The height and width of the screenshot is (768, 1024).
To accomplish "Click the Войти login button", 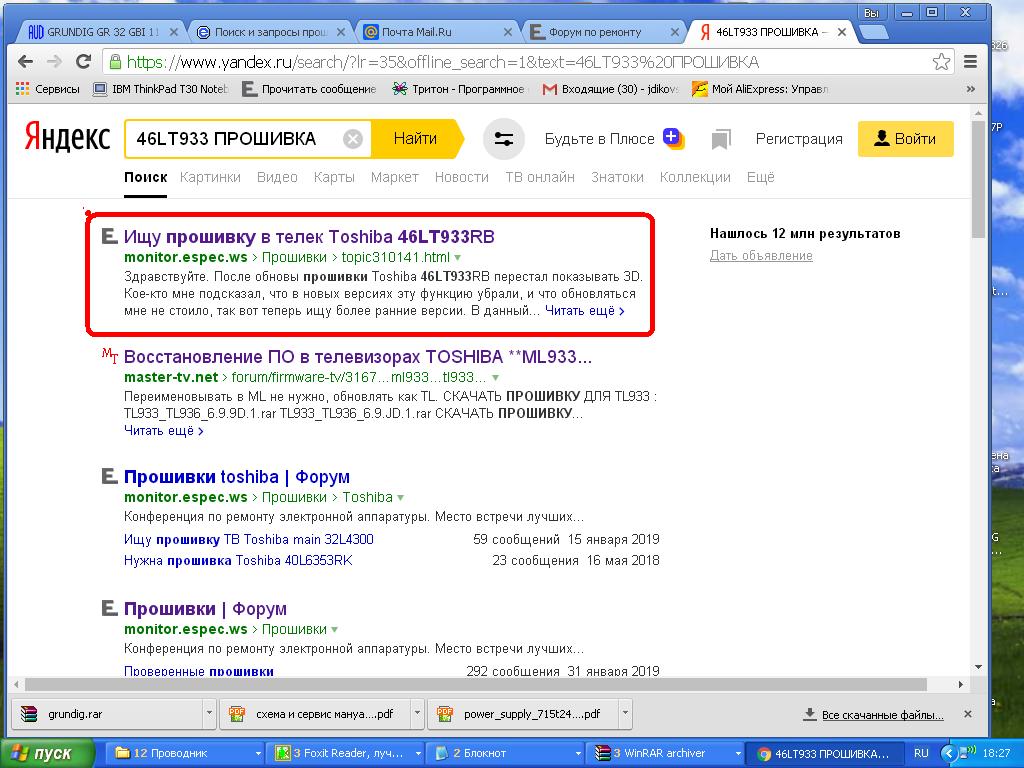I will pos(905,139).
